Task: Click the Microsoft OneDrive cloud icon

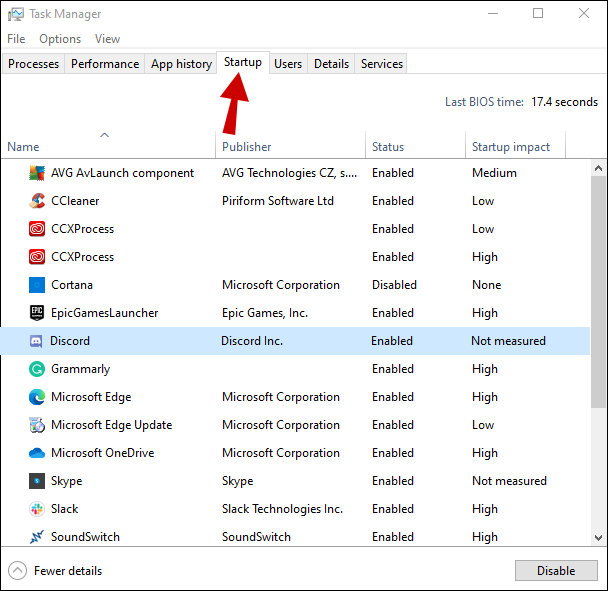Action: tap(37, 453)
